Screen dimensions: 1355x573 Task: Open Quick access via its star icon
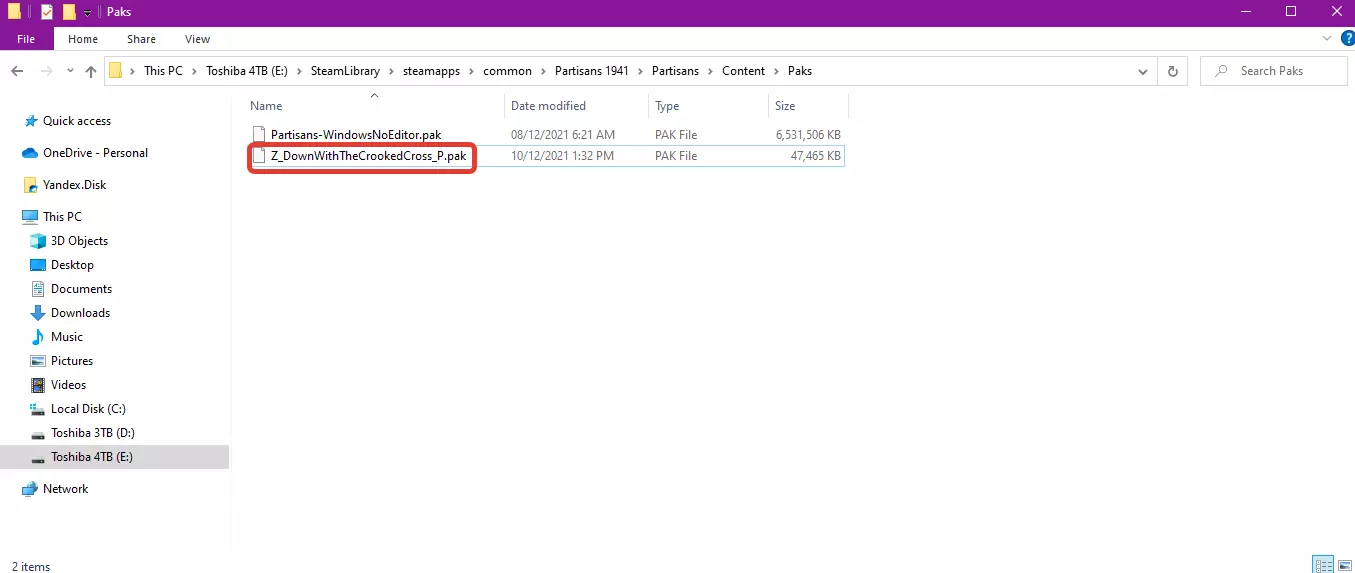point(30,121)
